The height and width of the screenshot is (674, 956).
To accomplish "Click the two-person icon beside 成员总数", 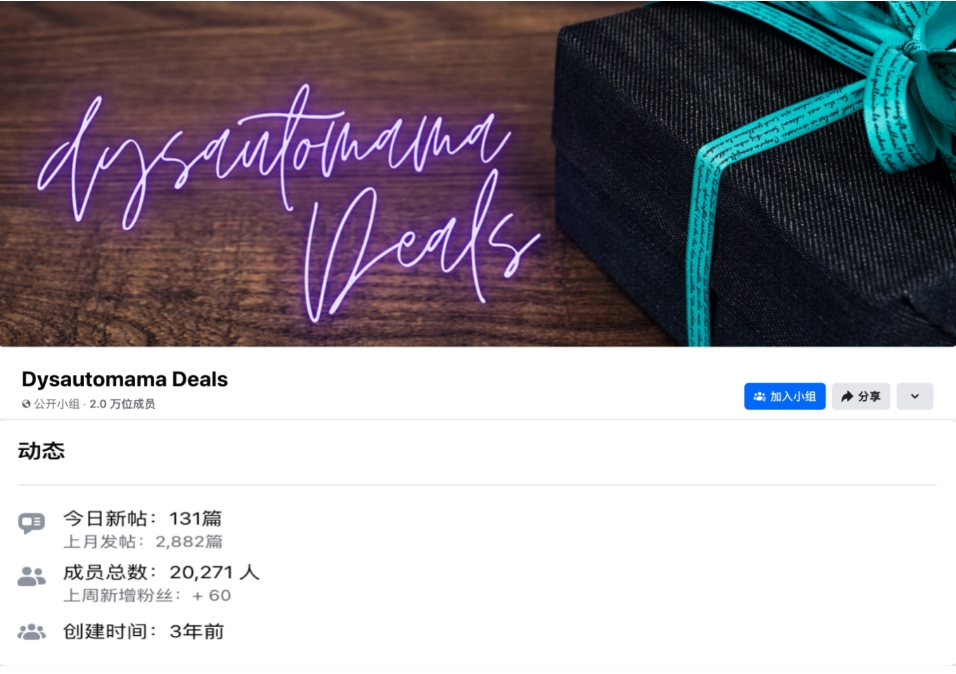I will tap(32, 576).
